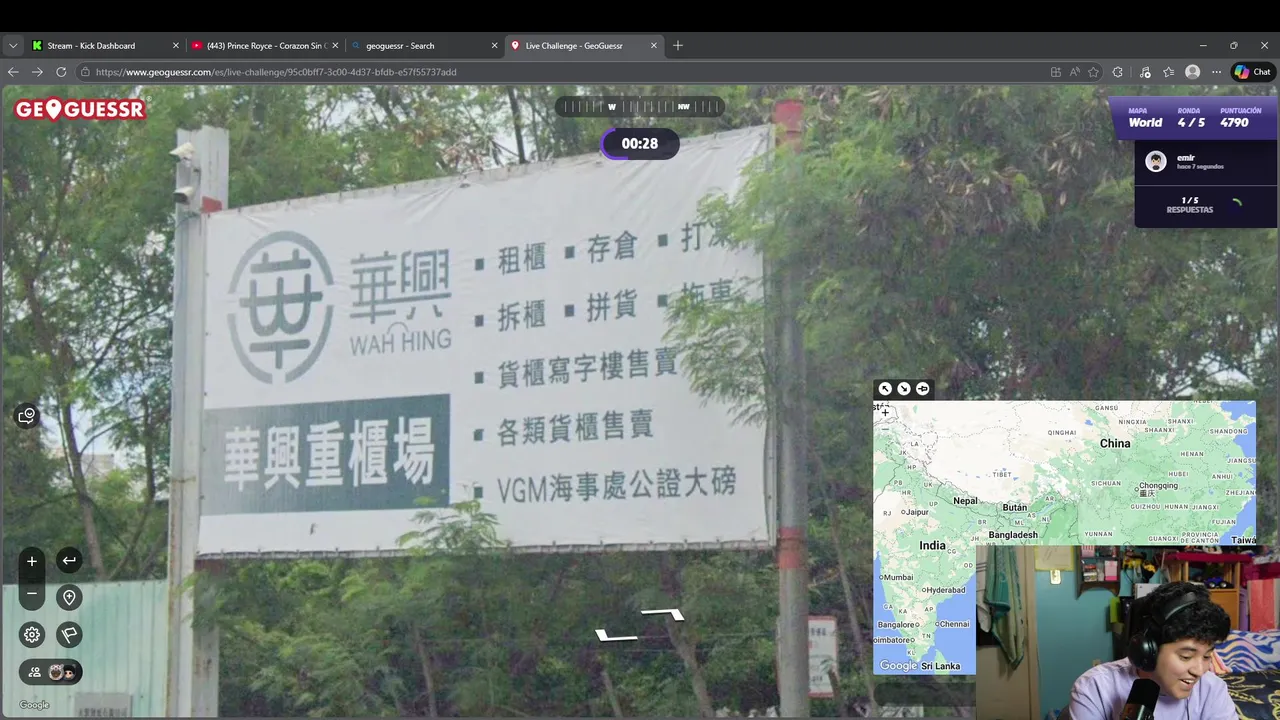Pin the guess map size
The image size is (1280, 720).
coord(923,389)
